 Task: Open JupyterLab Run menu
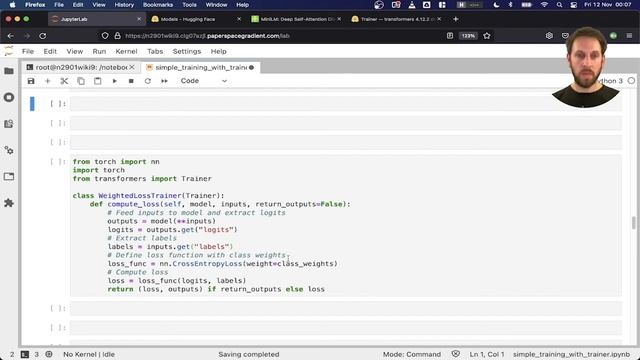pyautogui.click(x=99, y=51)
